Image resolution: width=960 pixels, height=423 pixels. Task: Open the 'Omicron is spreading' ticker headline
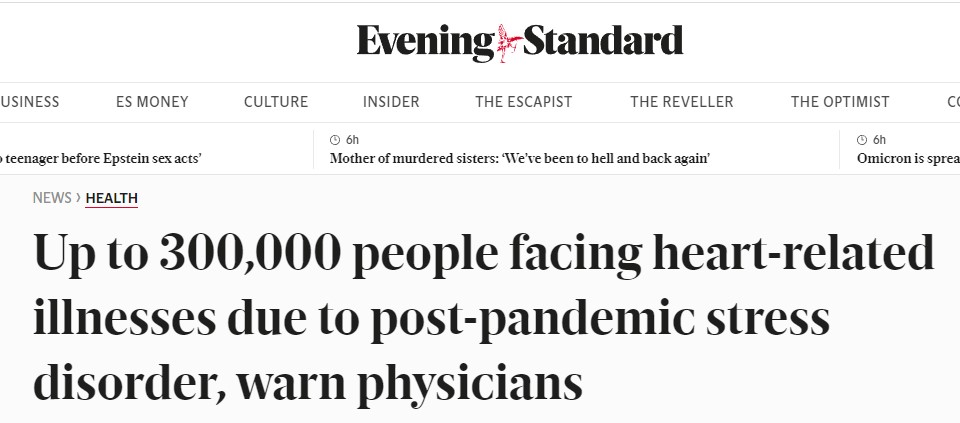click(x=909, y=159)
